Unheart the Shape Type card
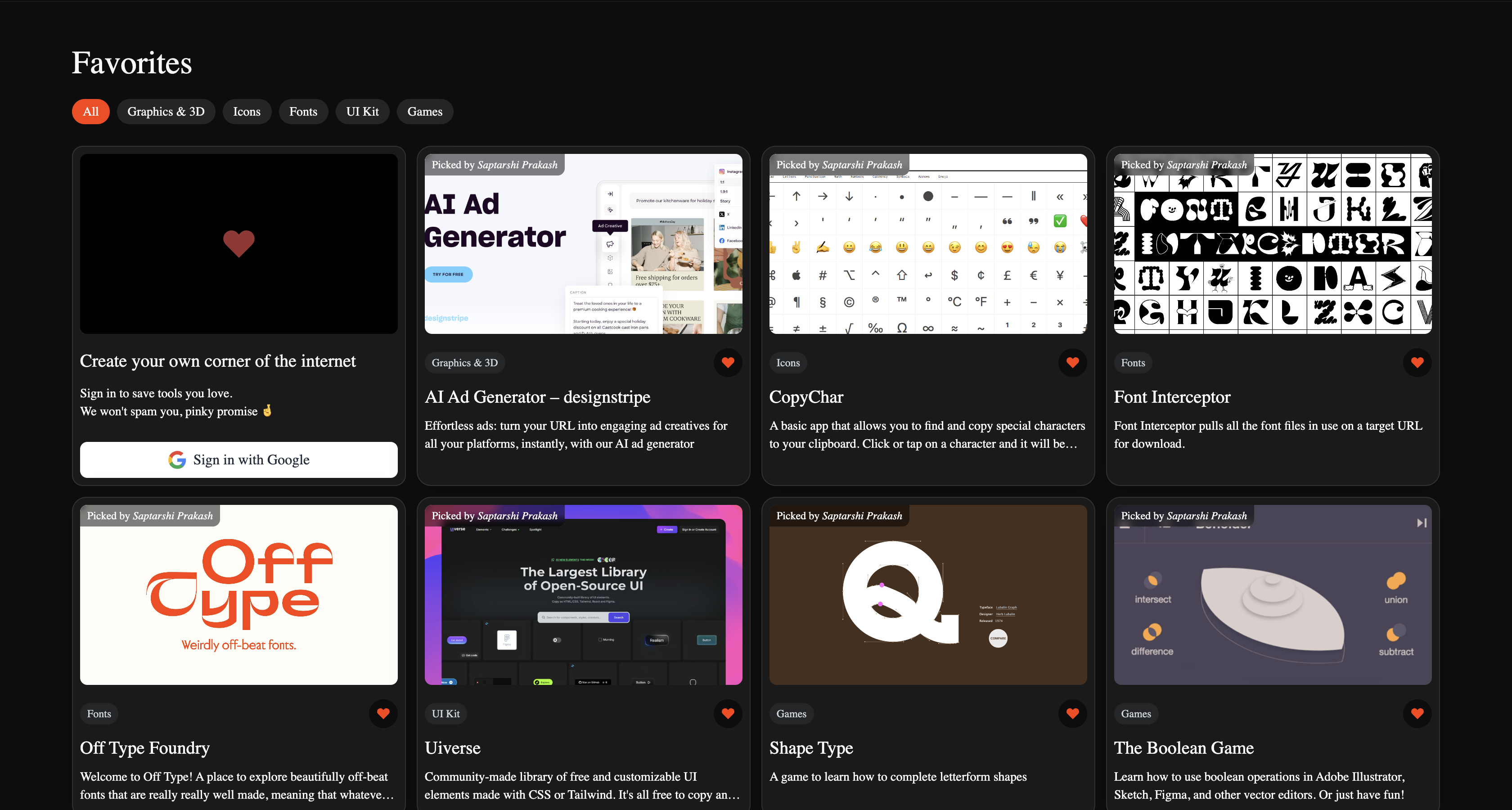The image size is (1512, 810). click(x=1072, y=714)
